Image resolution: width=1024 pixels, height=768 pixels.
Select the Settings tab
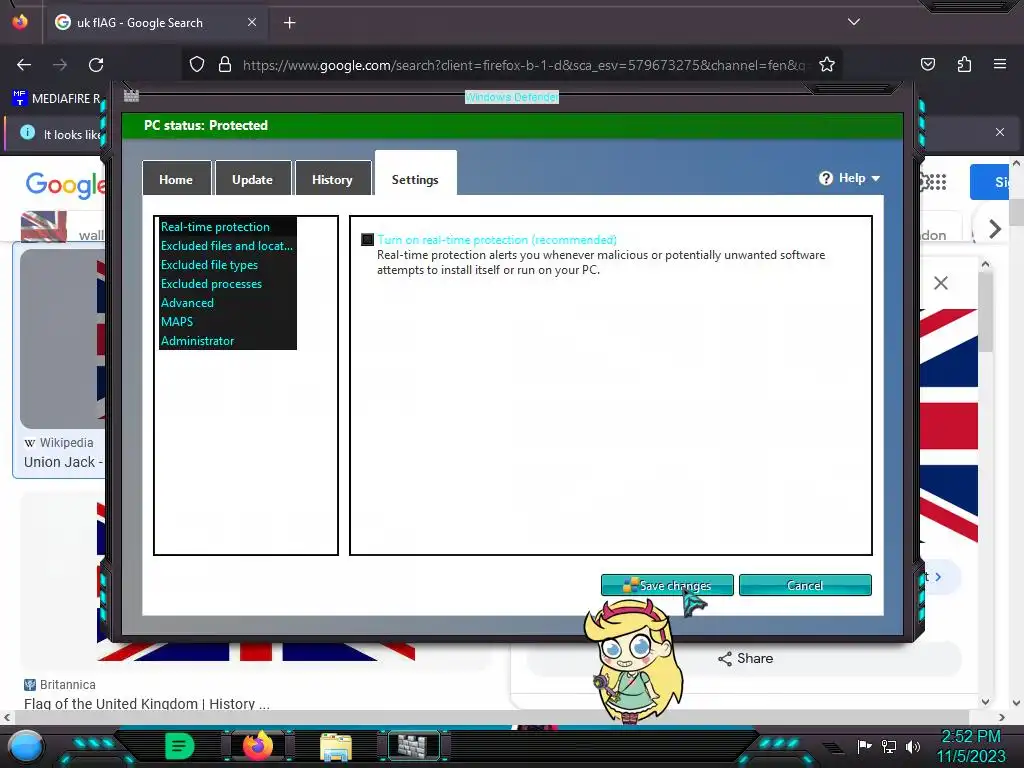(x=415, y=180)
